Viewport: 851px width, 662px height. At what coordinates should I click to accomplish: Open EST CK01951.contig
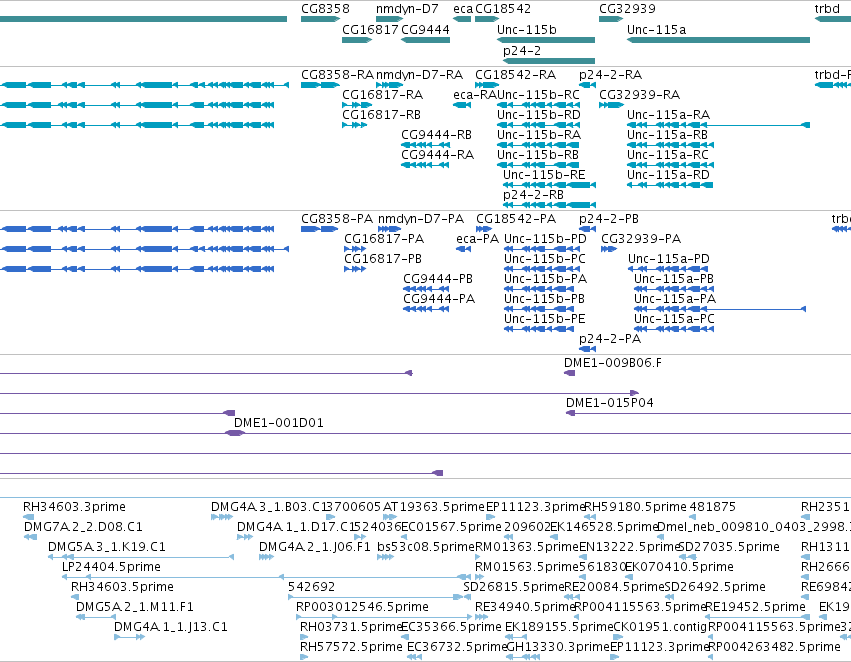pos(660,627)
